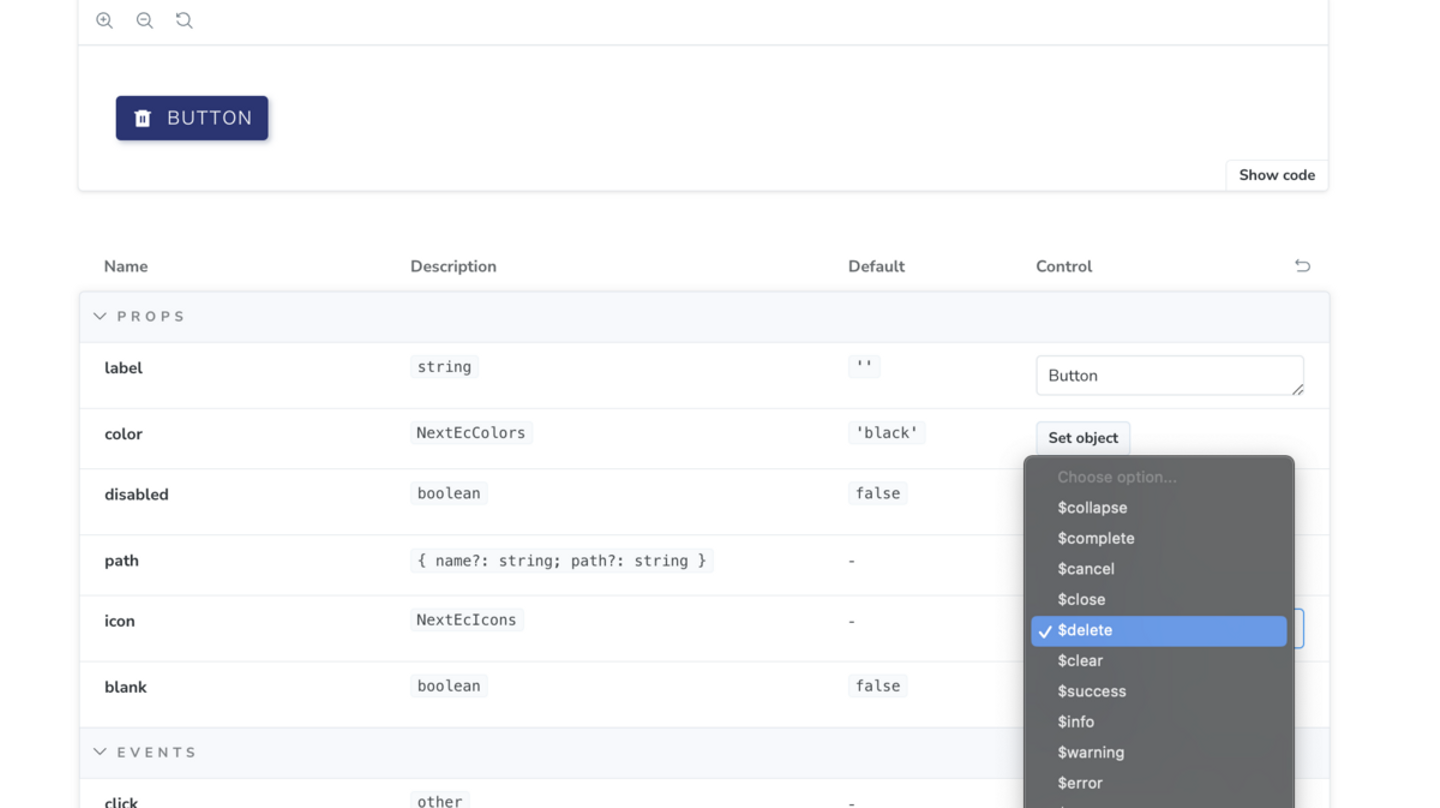
Task: Click the zoom in magnifier icon
Action: click(x=104, y=20)
